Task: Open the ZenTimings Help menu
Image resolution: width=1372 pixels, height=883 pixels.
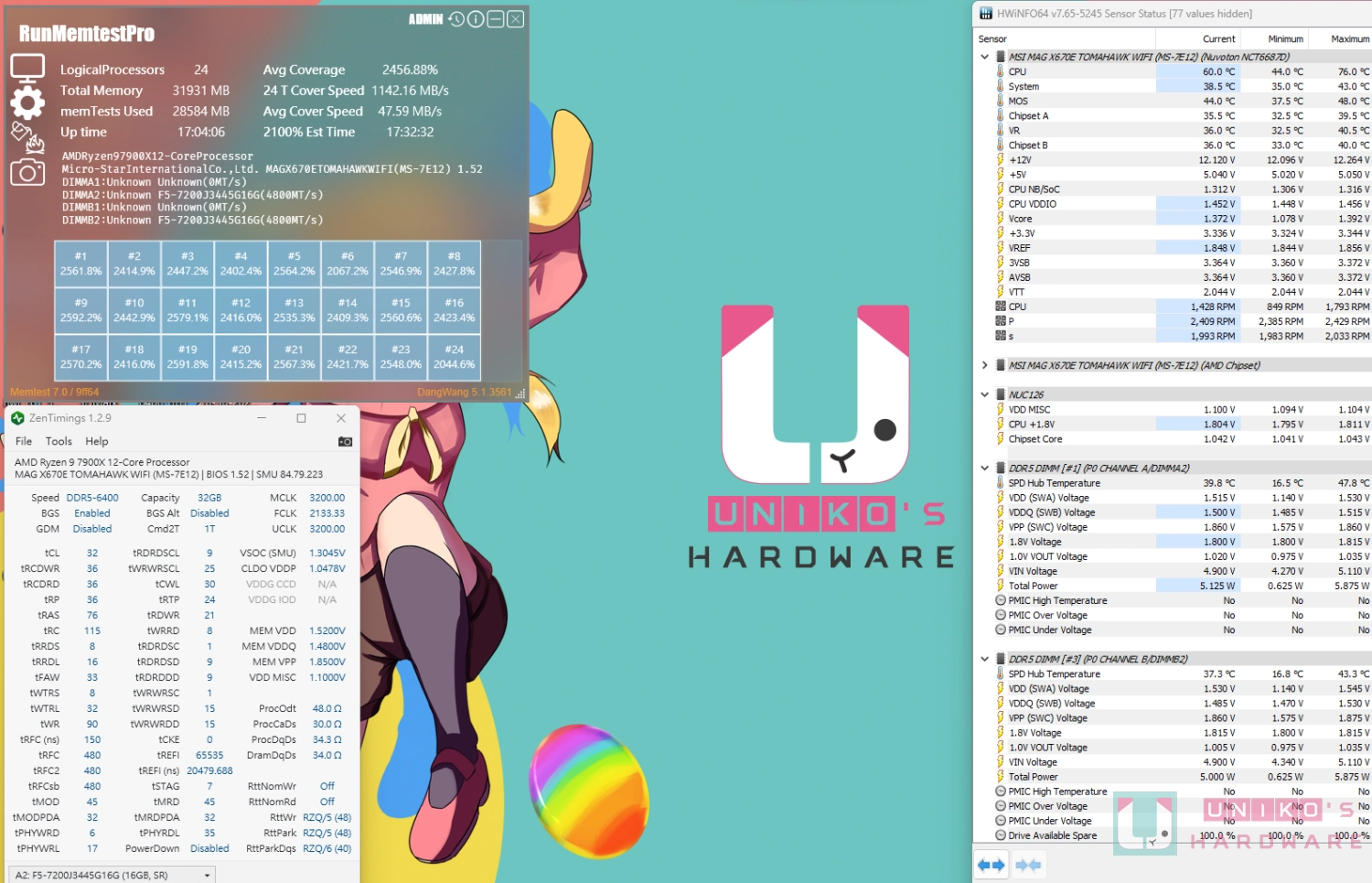Action: pos(97,441)
